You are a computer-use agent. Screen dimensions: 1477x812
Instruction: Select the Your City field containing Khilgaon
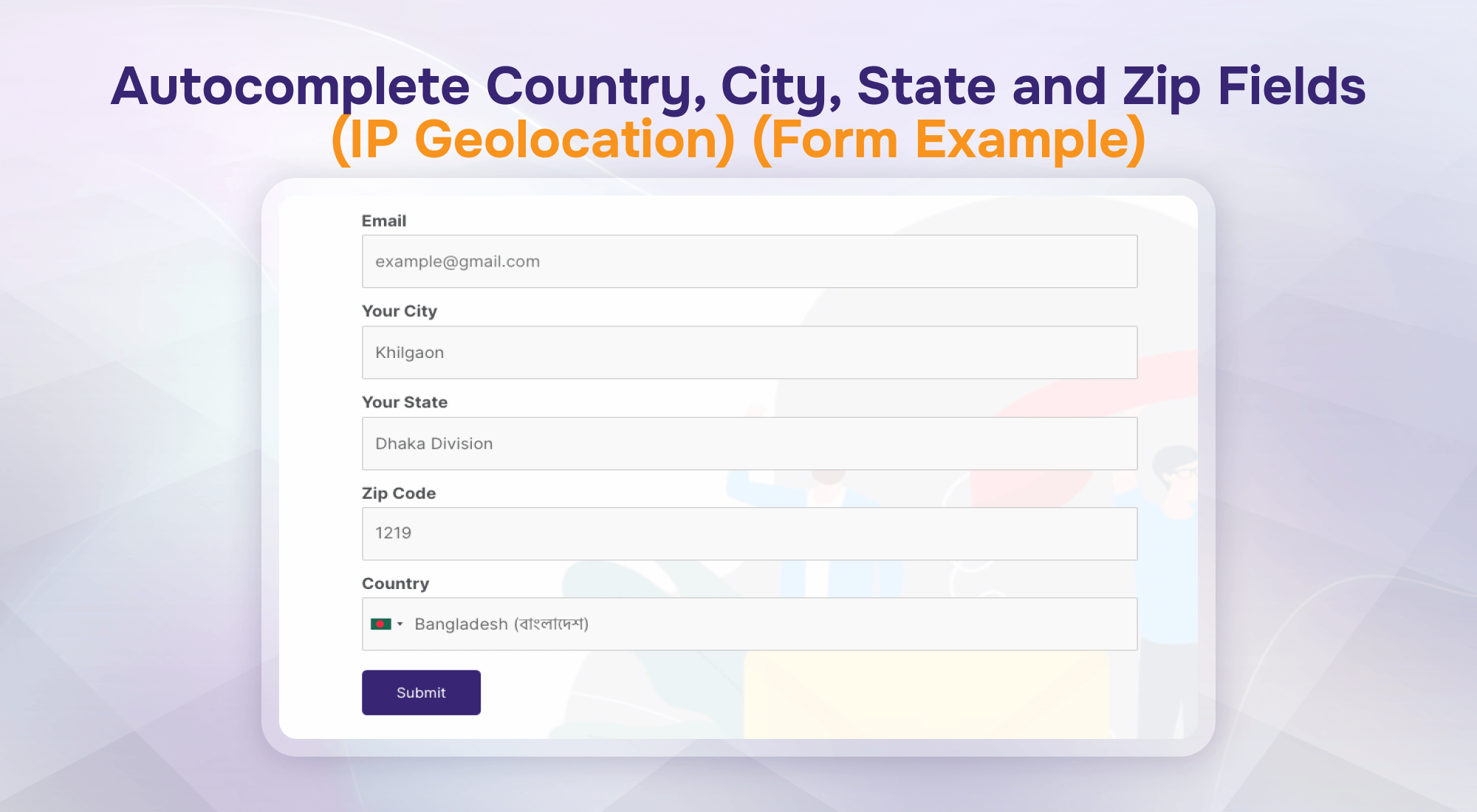pos(750,352)
